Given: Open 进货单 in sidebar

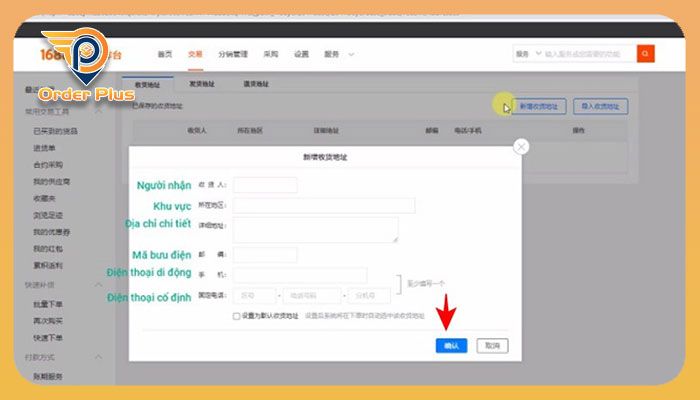Looking at the screenshot, I should pos(44,148).
